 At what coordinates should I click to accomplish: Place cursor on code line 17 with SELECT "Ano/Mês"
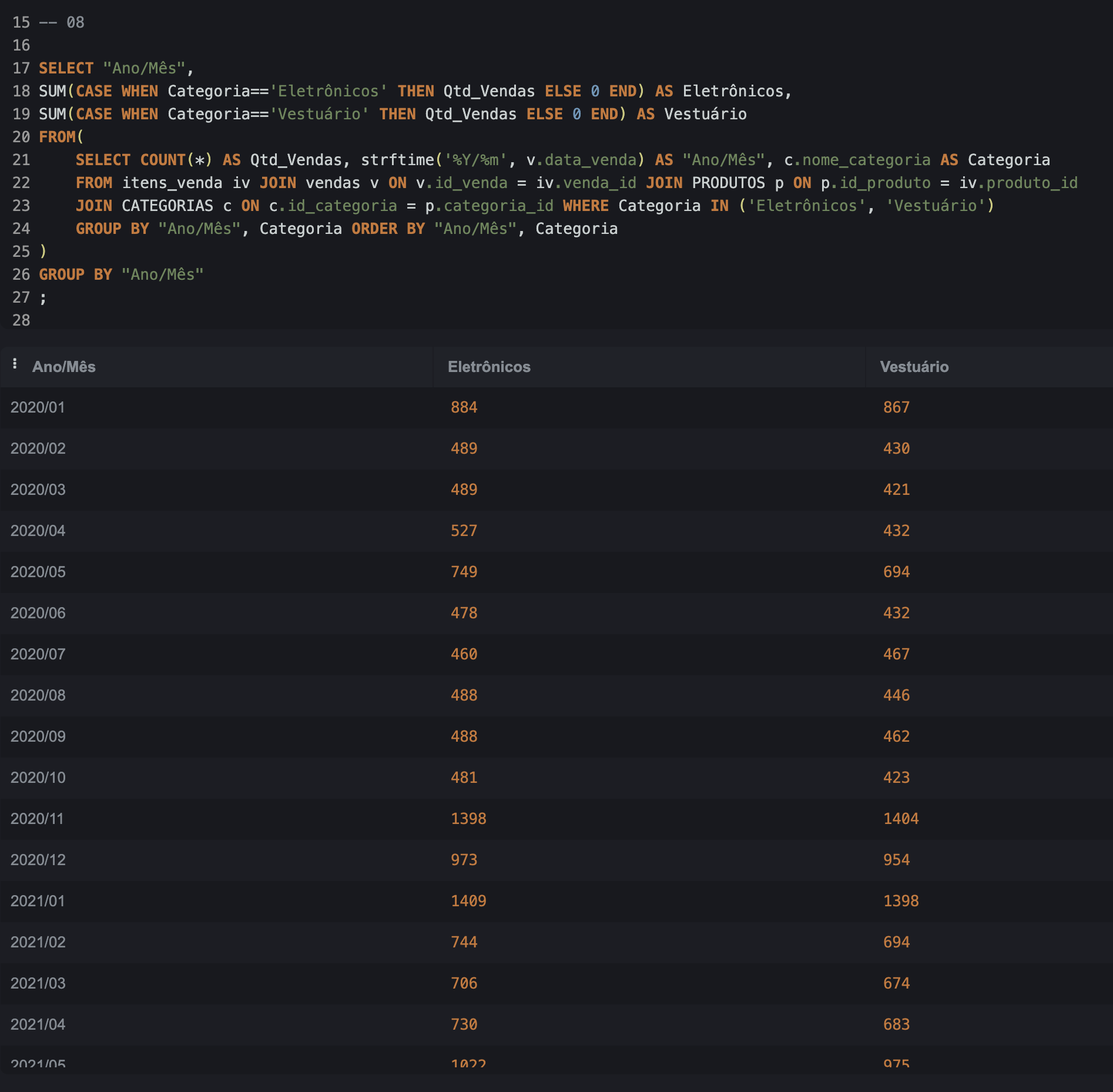116,68
